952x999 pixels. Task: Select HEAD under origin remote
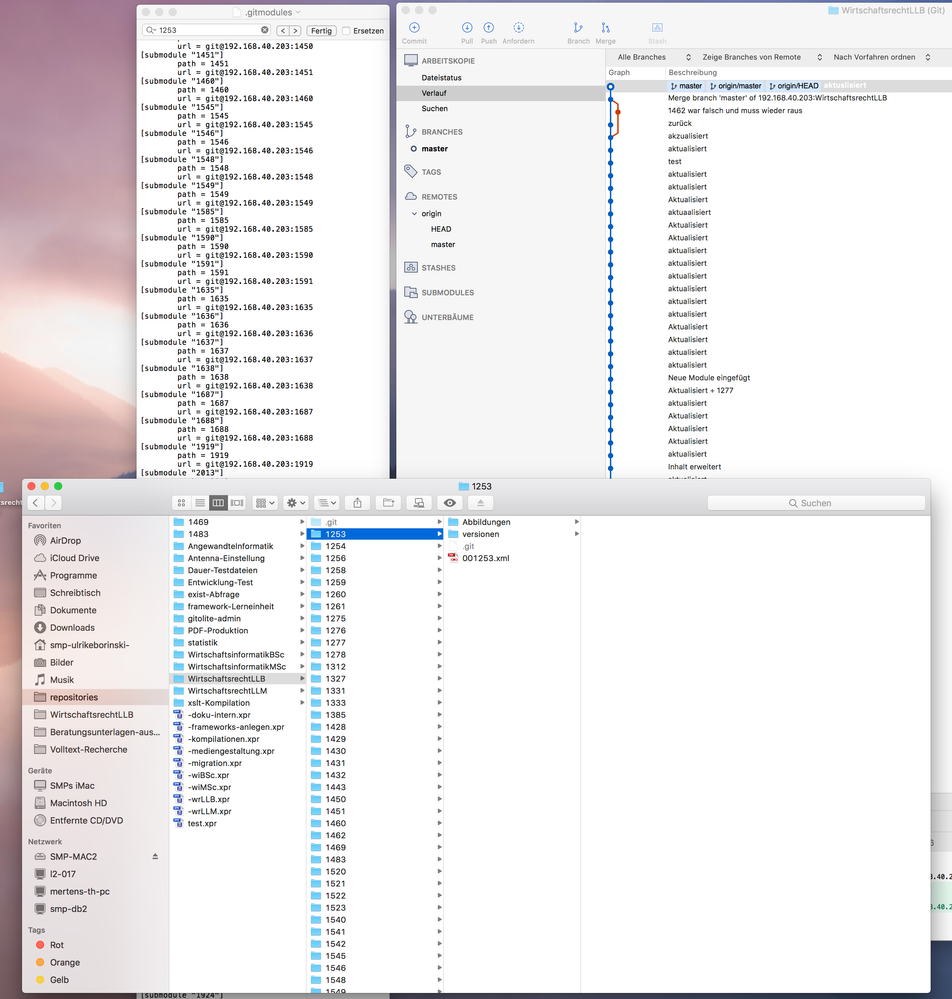coord(441,229)
